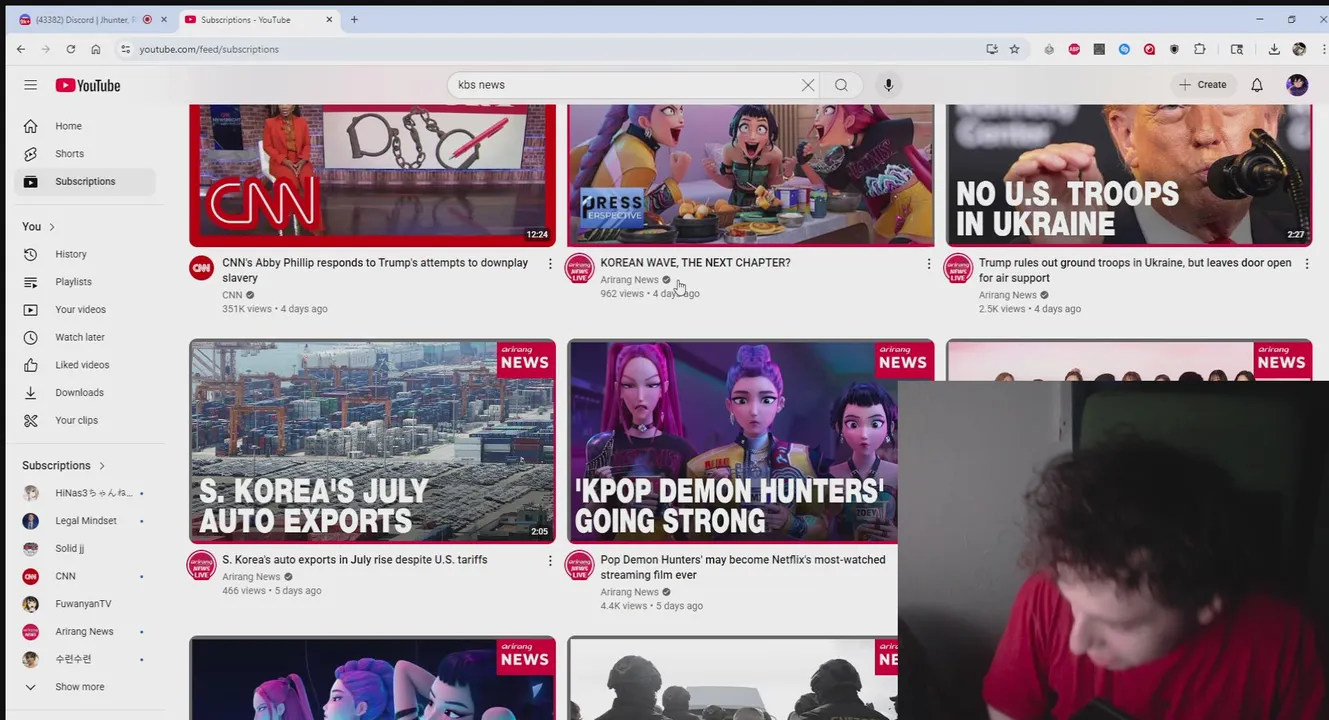Reload the page
1329x720 pixels.
70,49
